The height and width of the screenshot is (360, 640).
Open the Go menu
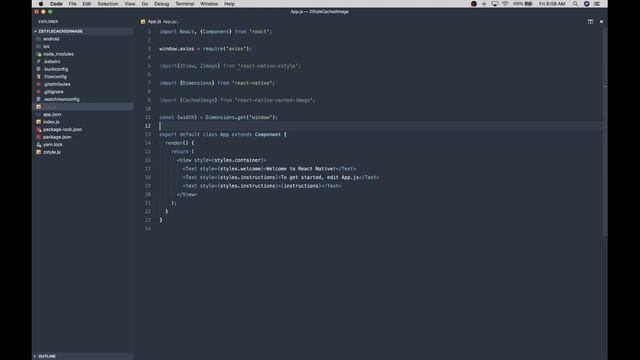click(x=144, y=4)
